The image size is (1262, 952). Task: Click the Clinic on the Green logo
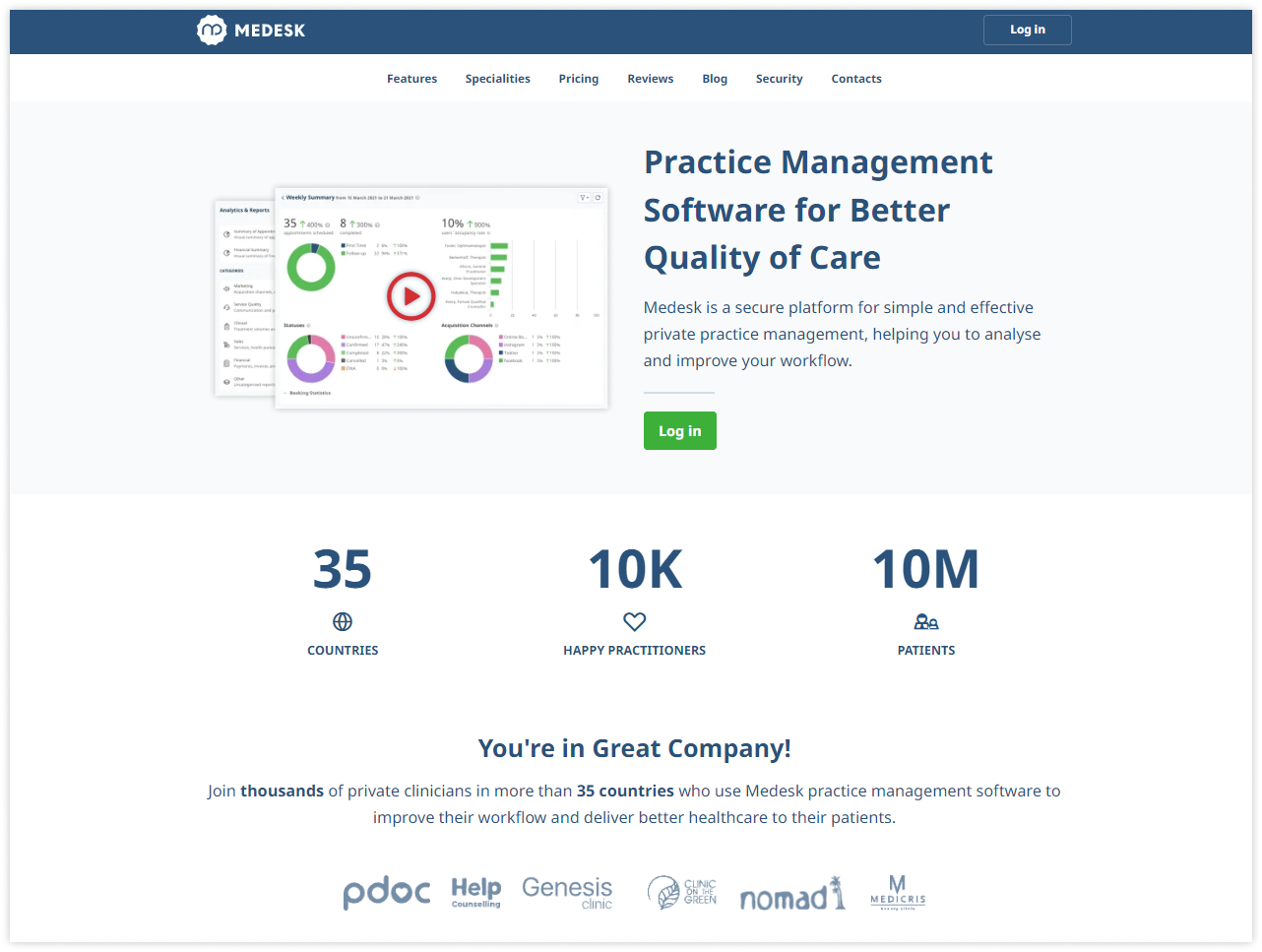(682, 892)
